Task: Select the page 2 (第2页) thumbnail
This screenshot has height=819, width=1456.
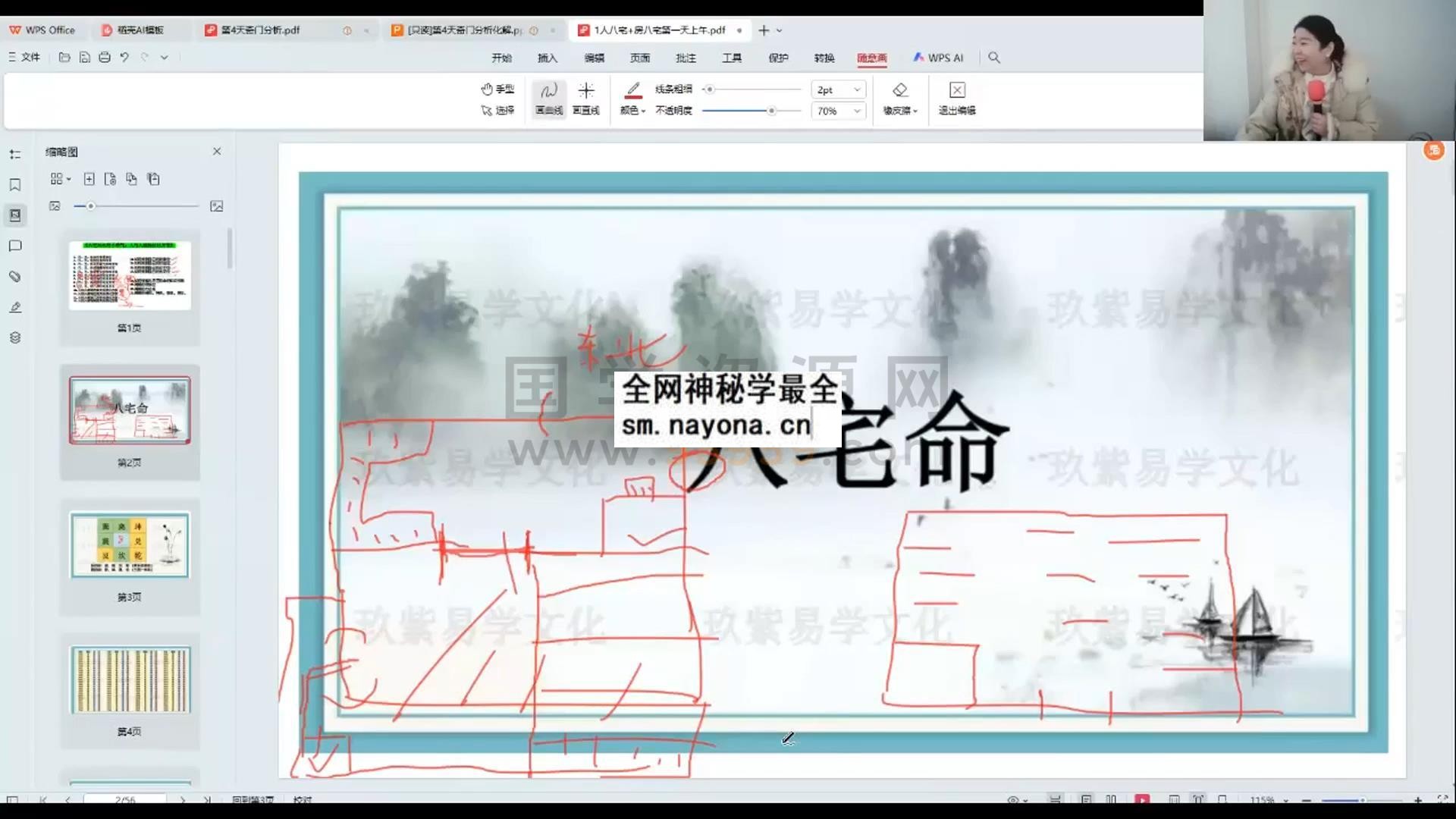Action: click(130, 410)
